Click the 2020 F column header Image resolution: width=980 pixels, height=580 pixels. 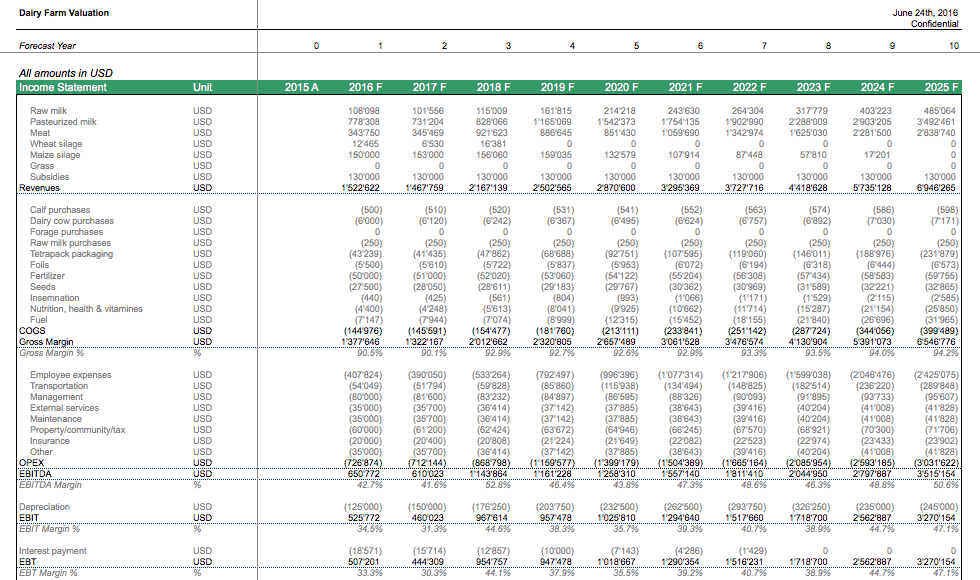point(621,88)
